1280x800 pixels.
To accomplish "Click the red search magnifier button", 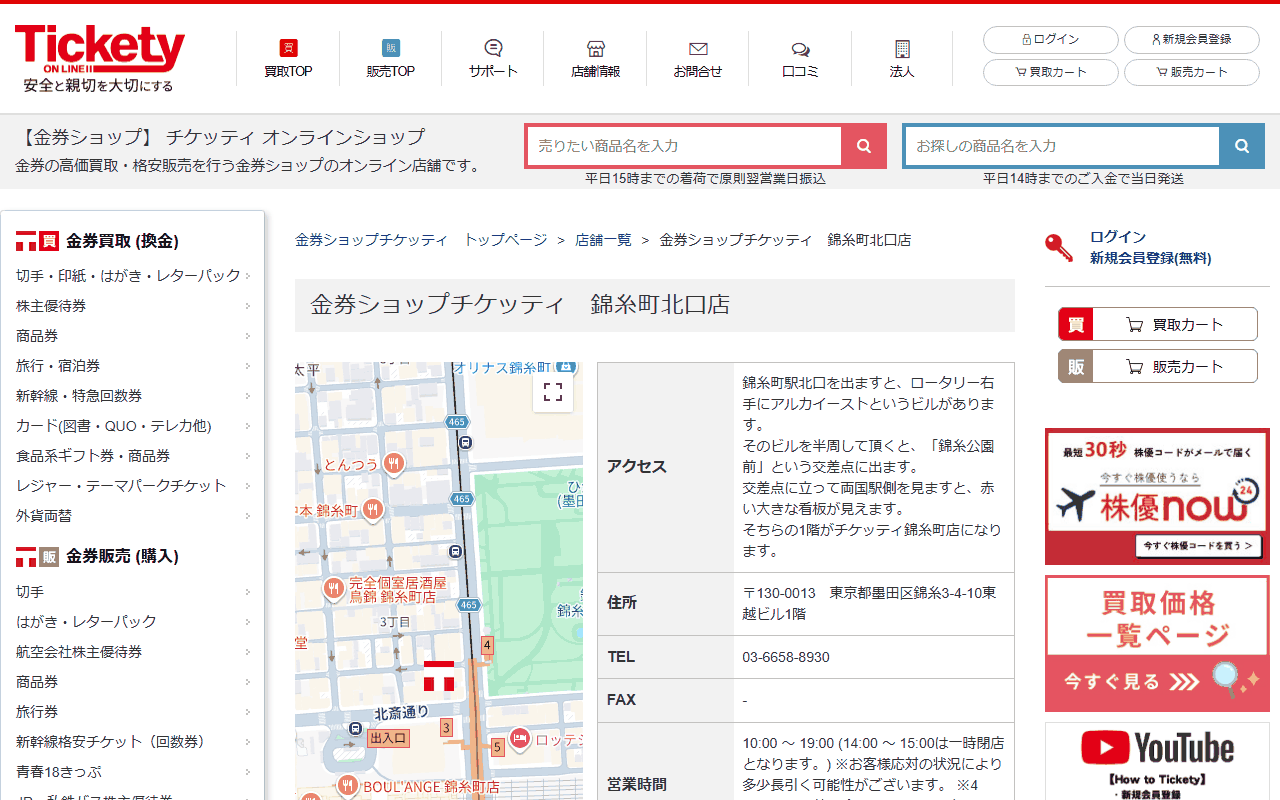I will pyautogui.click(x=864, y=146).
